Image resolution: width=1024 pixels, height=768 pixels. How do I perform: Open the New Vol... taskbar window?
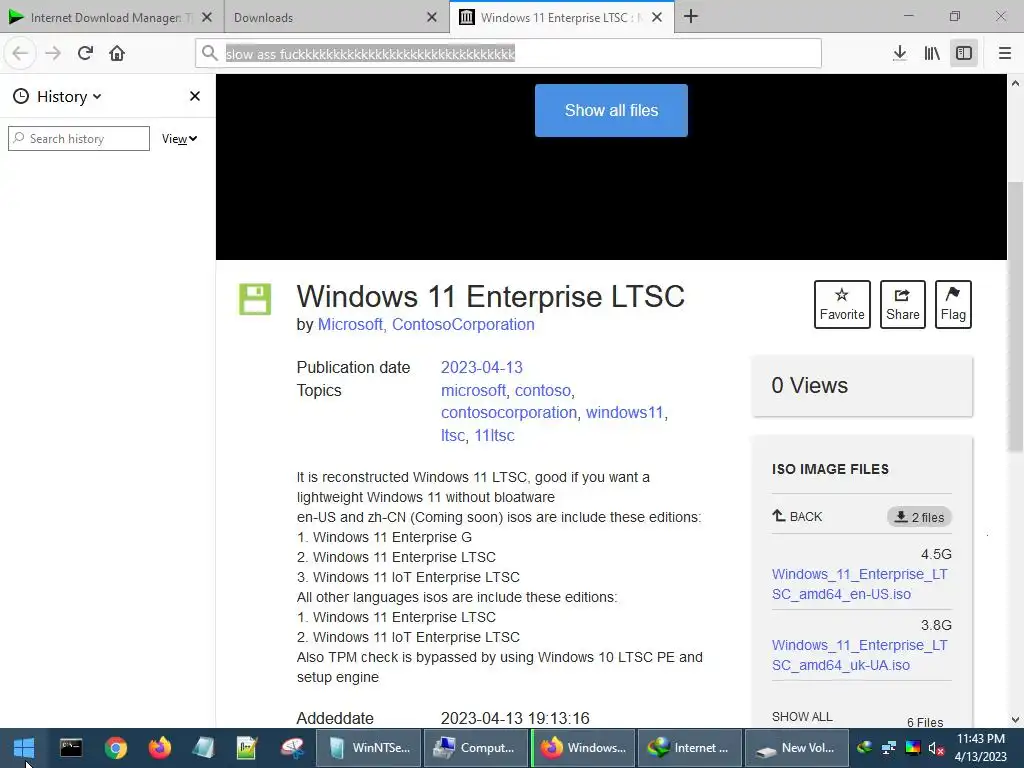coord(796,747)
